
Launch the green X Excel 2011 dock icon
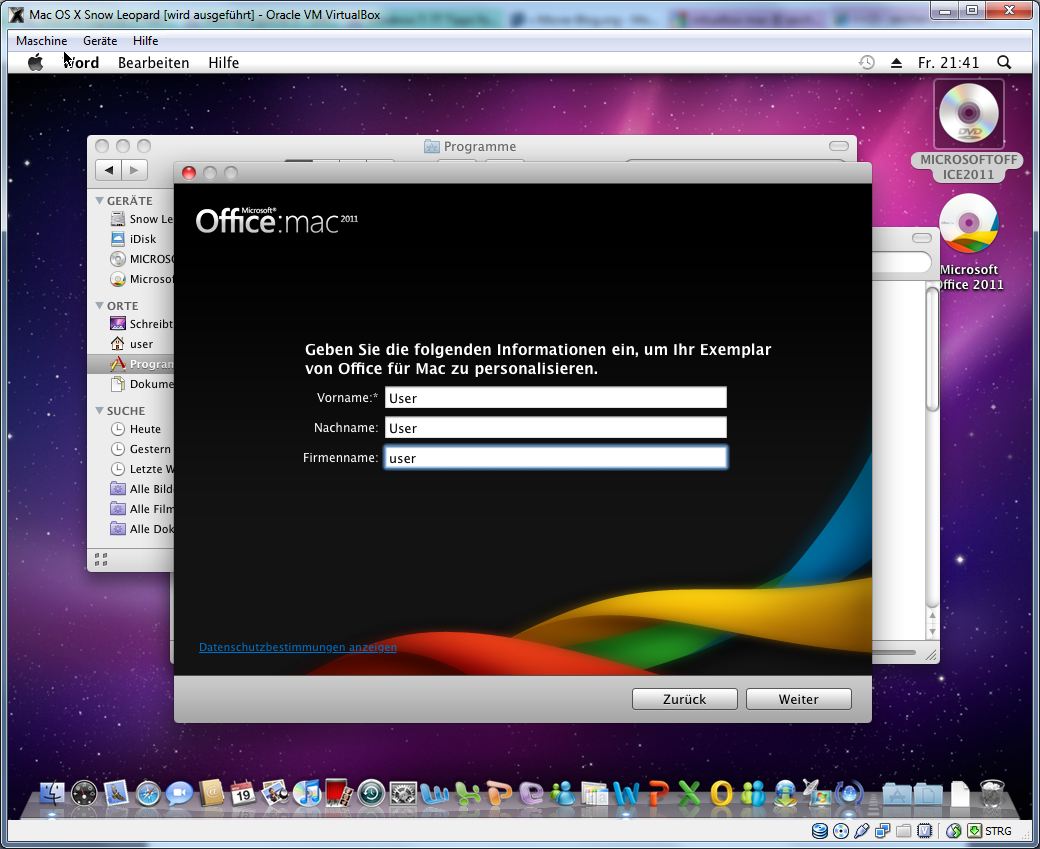pos(690,793)
